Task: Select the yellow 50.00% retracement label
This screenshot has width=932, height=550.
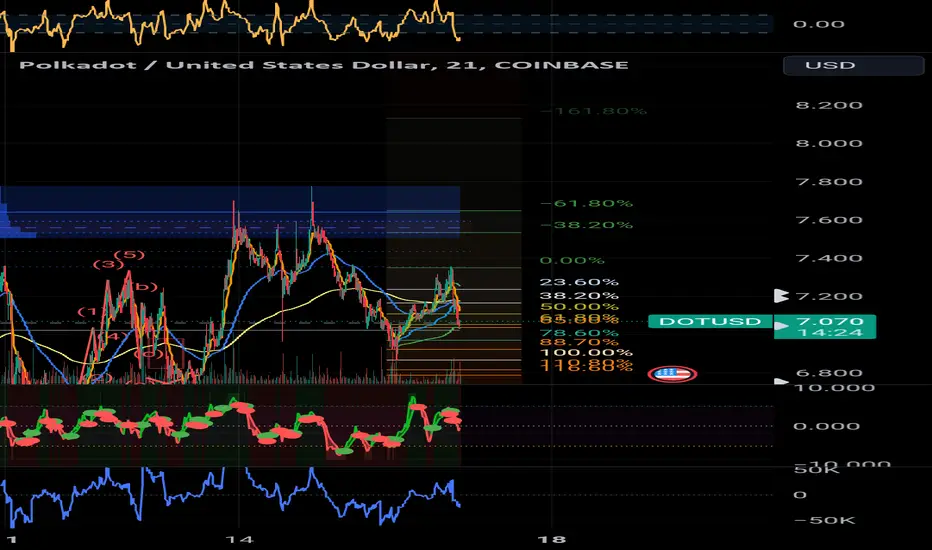Action: [579, 307]
